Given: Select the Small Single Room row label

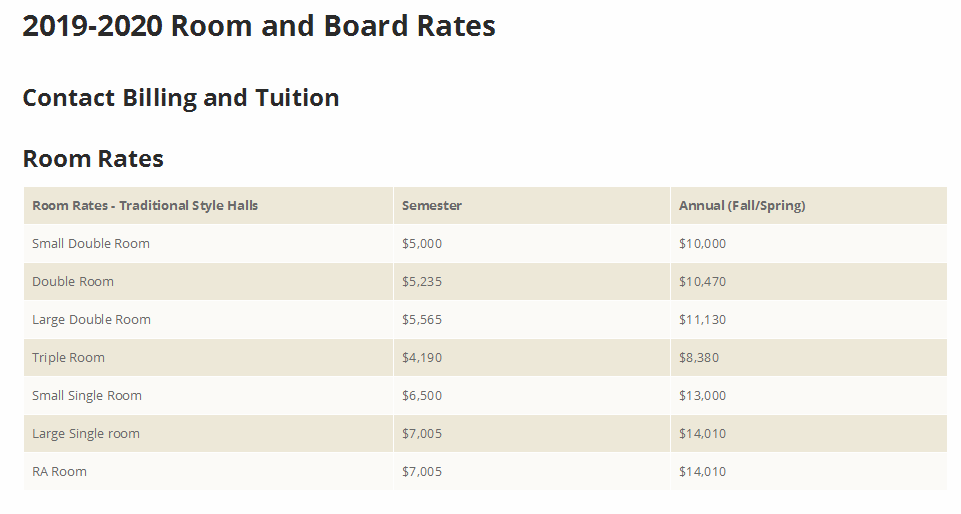Looking at the screenshot, I should [86, 395].
